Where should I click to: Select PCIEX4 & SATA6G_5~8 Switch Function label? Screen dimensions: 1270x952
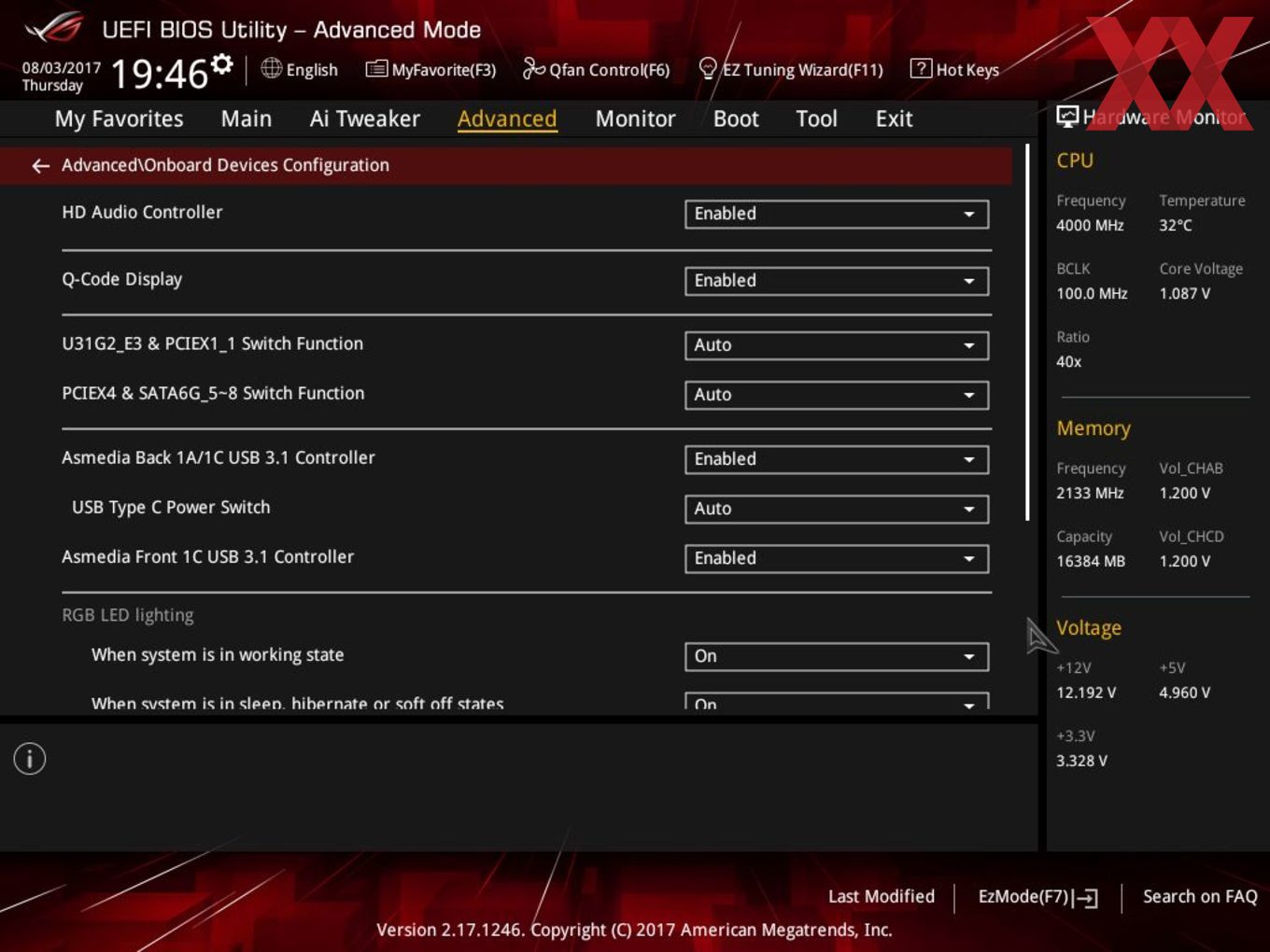213,393
